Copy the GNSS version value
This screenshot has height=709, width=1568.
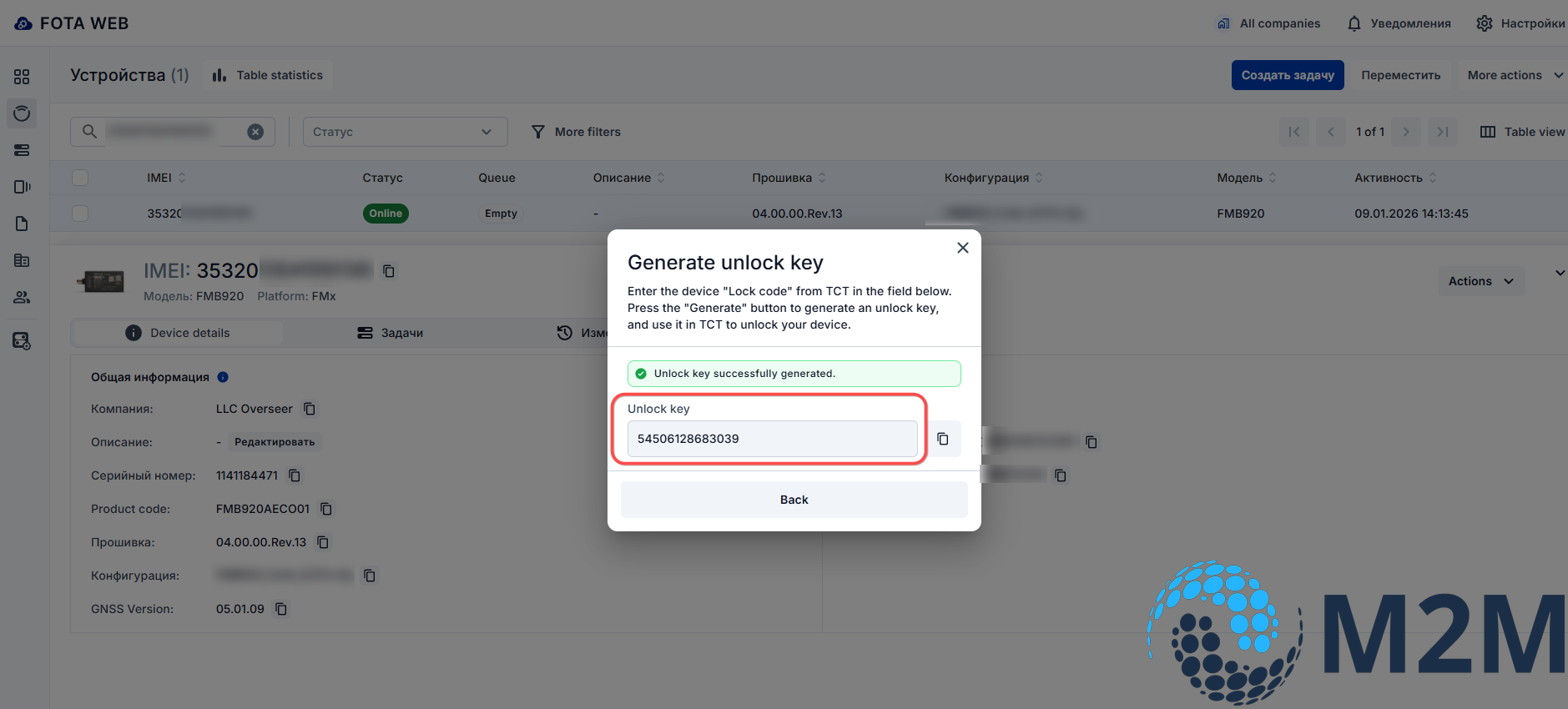click(281, 609)
